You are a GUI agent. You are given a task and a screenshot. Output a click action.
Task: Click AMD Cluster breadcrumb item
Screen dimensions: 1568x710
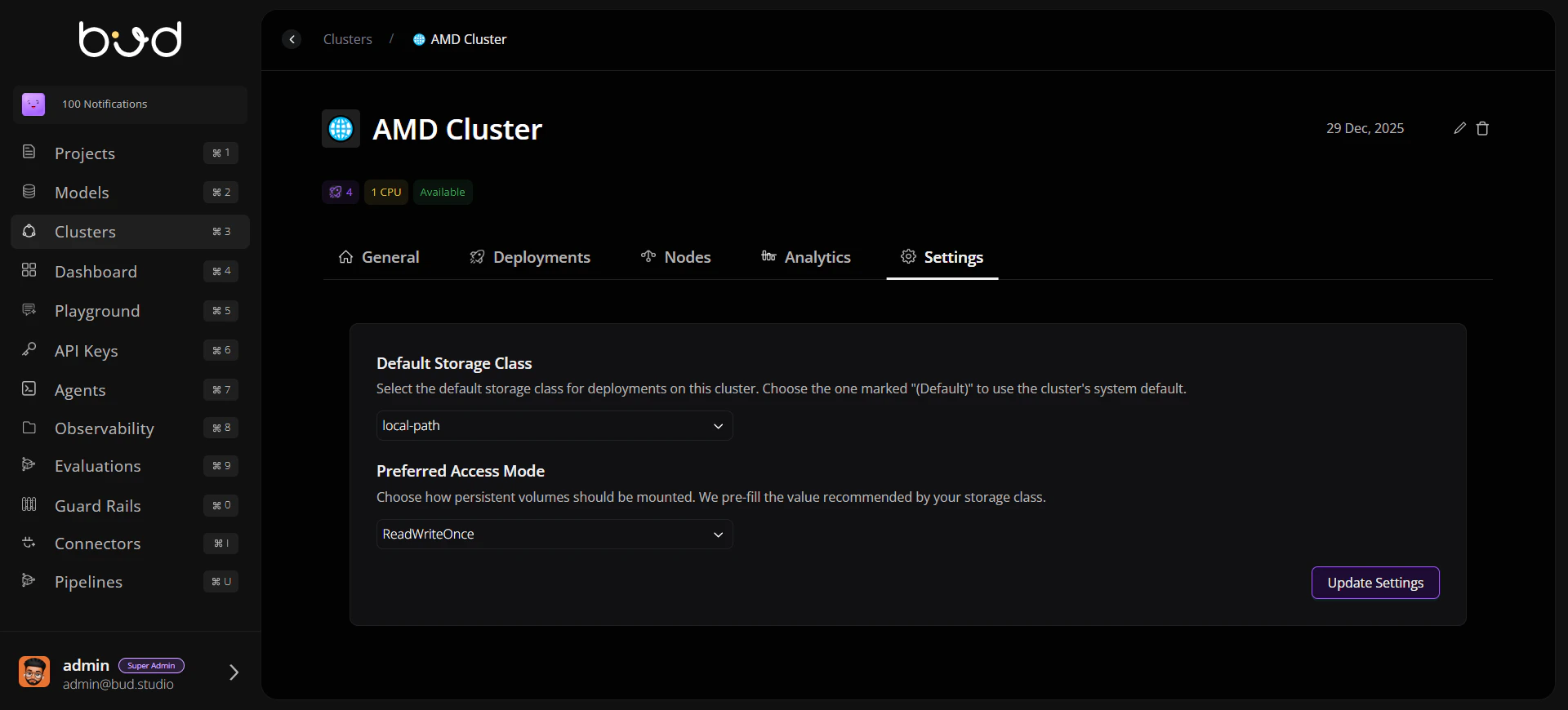tap(460, 39)
